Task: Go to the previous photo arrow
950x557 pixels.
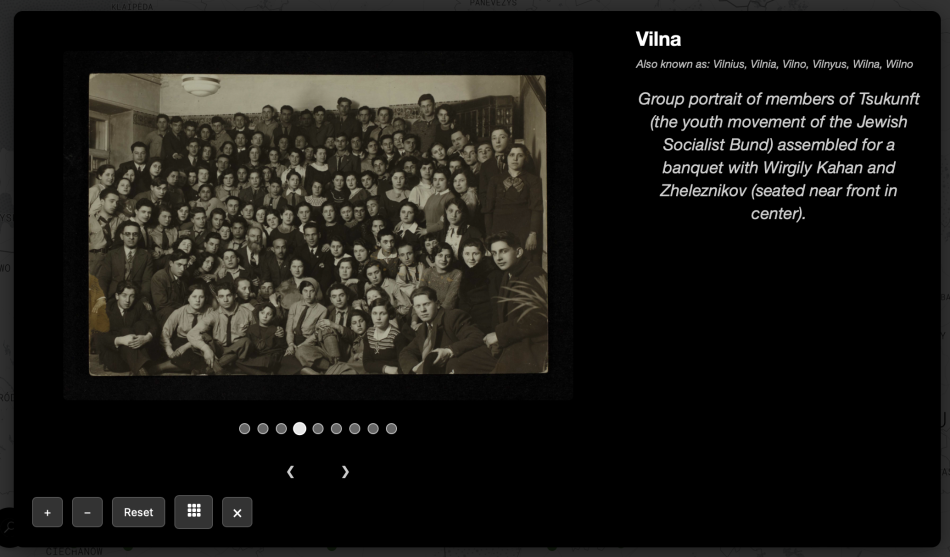Action: [x=290, y=471]
